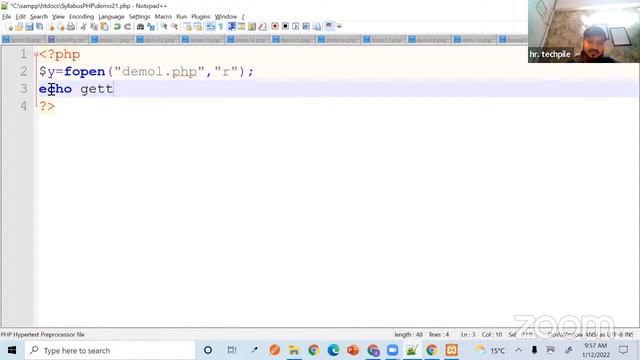The height and width of the screenshot is (360, 640).
Task: Click line number 2 in the margin
Action: coord(23,71)
